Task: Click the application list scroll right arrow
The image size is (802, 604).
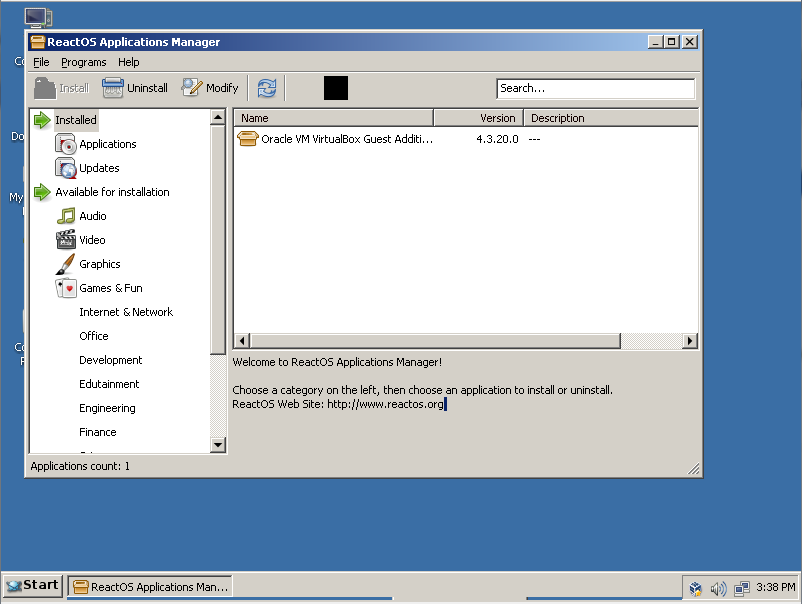Action: 690,341
